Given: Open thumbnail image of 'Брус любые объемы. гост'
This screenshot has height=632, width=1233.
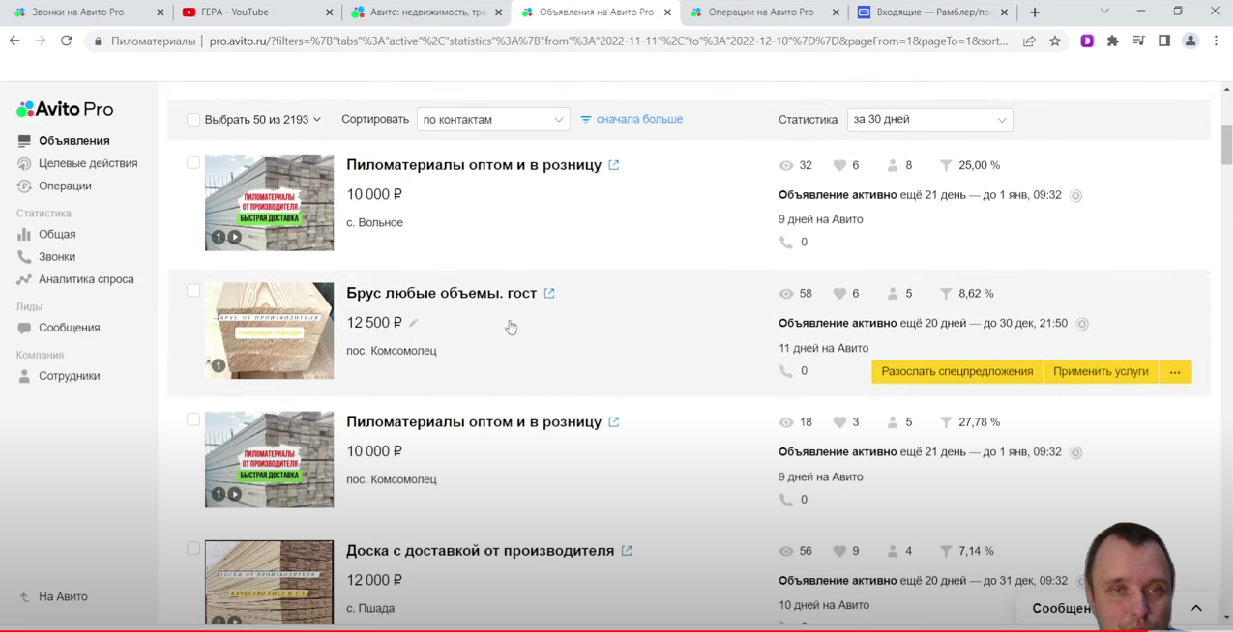Looking at the screenshot, I should [269, 331].
